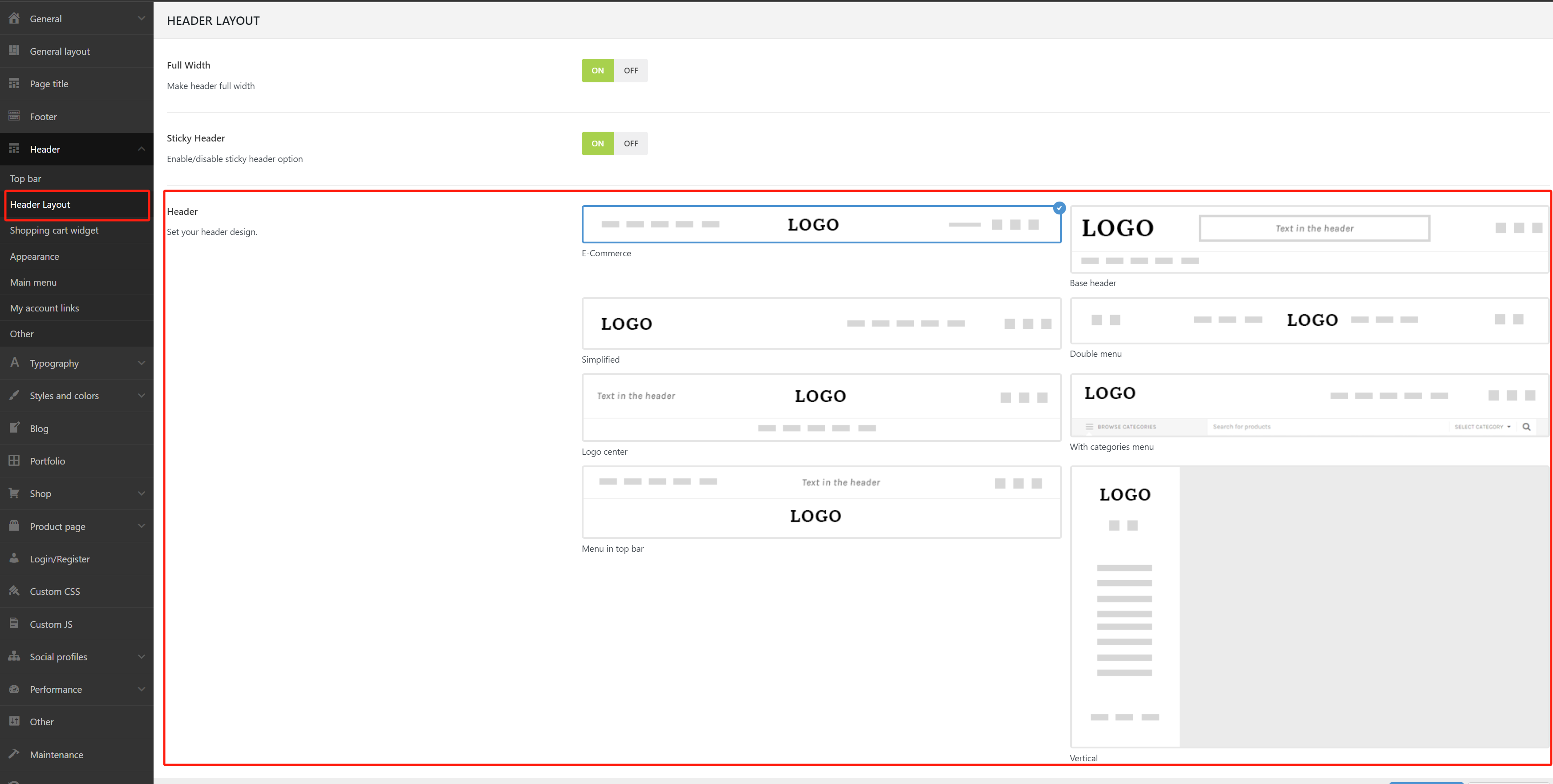Switch to Shopping cart widget settings
The height and width of the screenshot is (784, 1553).
[54, 230]
